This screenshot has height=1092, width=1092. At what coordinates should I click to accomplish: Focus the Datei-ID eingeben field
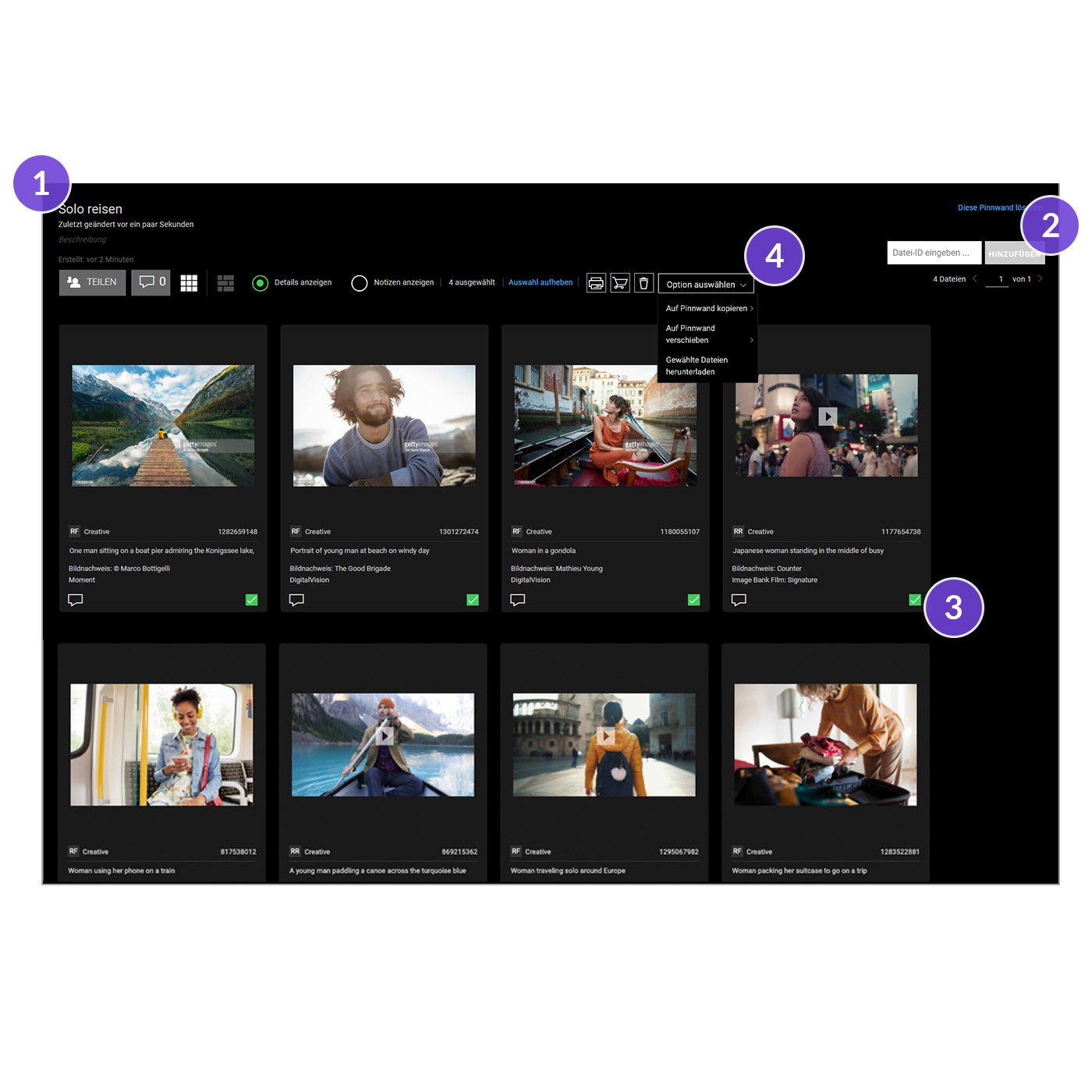click(x=934, y=253)
